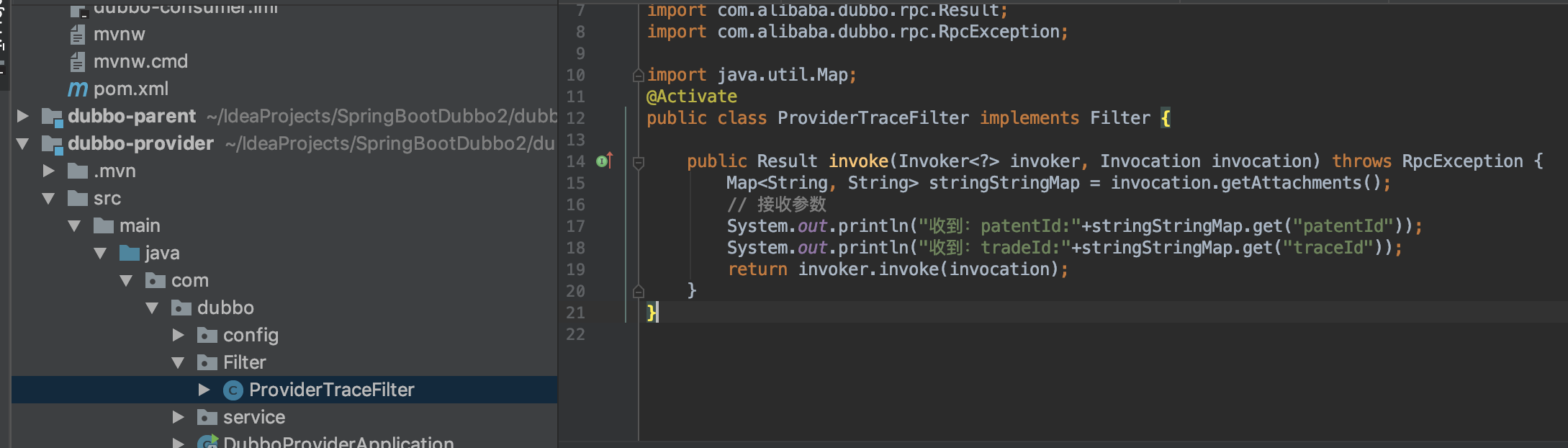
Task: Click the RpcException import on line 8
Action: coord(857,32)
